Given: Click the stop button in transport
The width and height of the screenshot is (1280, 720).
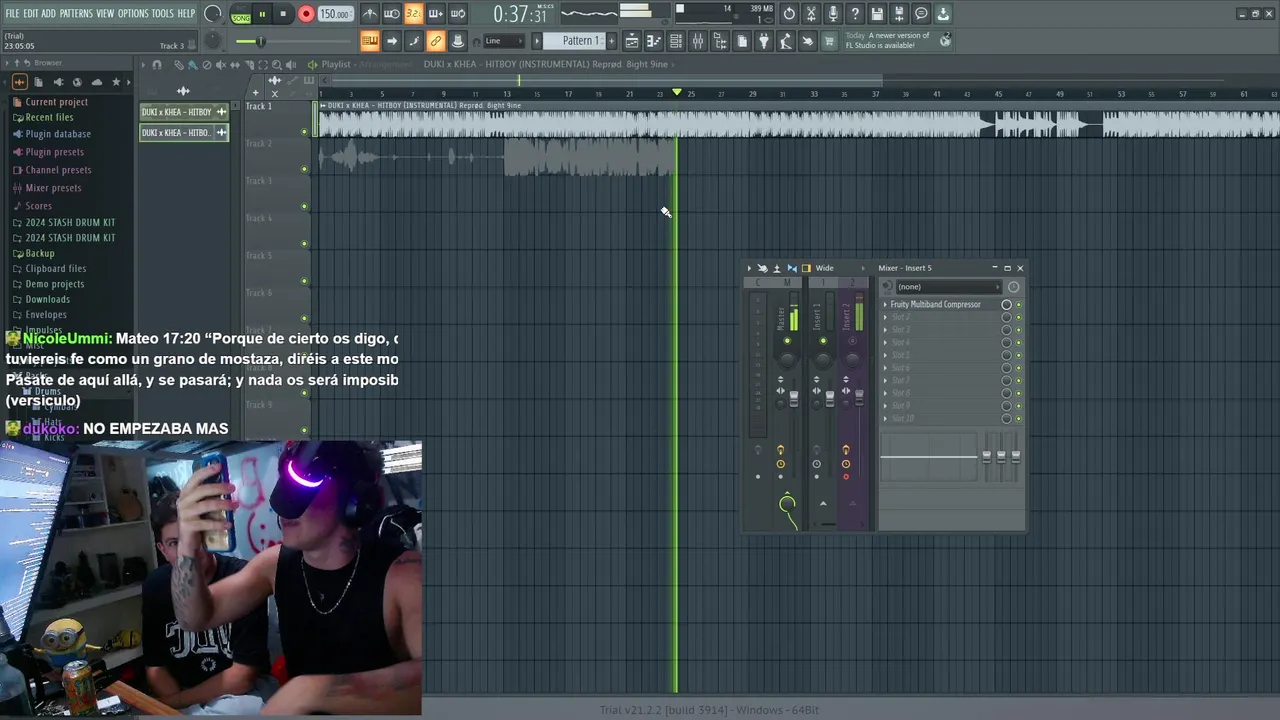Looking at the screenshot, I should tap(283, 14).
